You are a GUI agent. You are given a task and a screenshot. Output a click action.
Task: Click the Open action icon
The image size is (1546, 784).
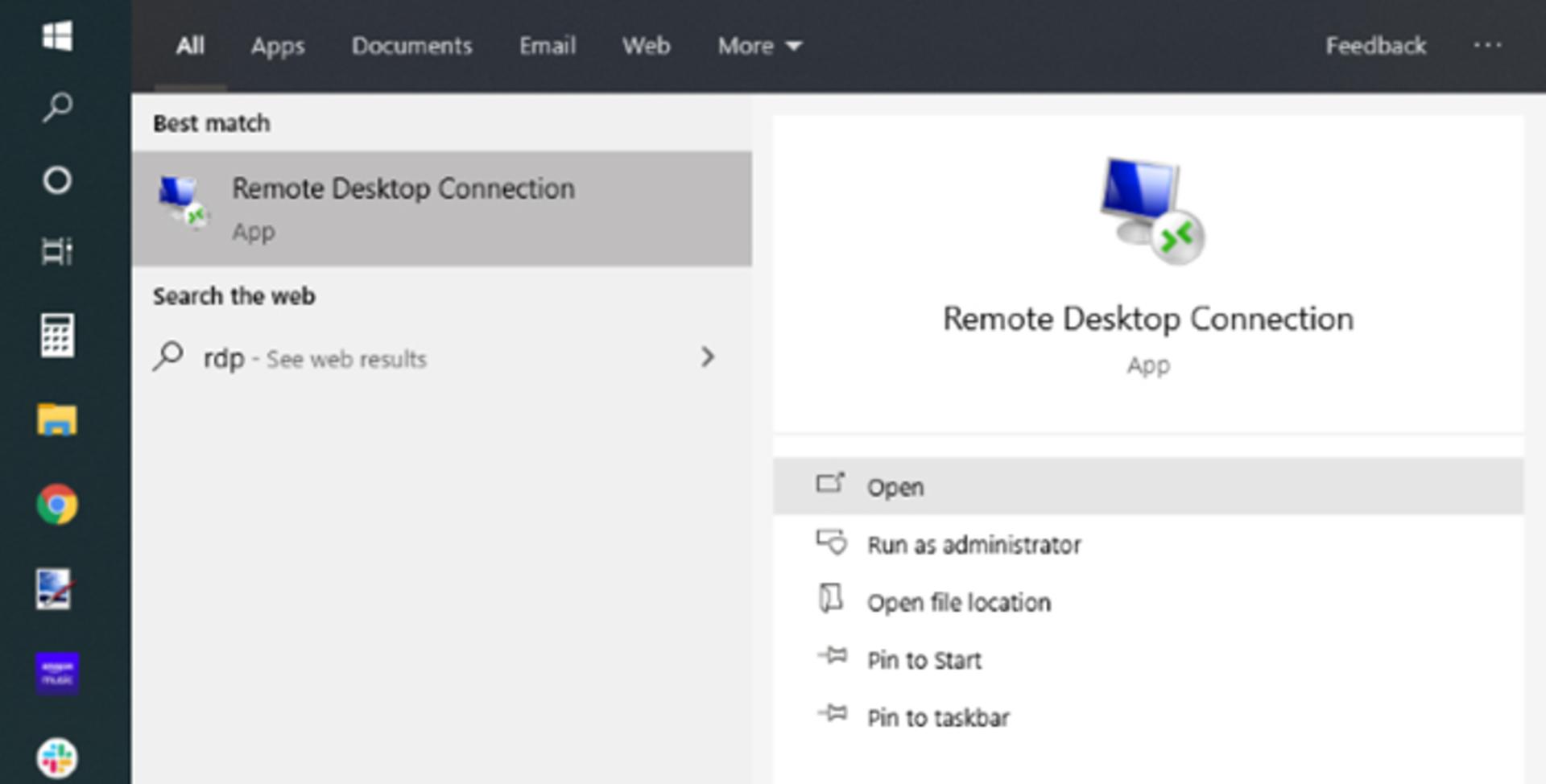tap(830, 483)
